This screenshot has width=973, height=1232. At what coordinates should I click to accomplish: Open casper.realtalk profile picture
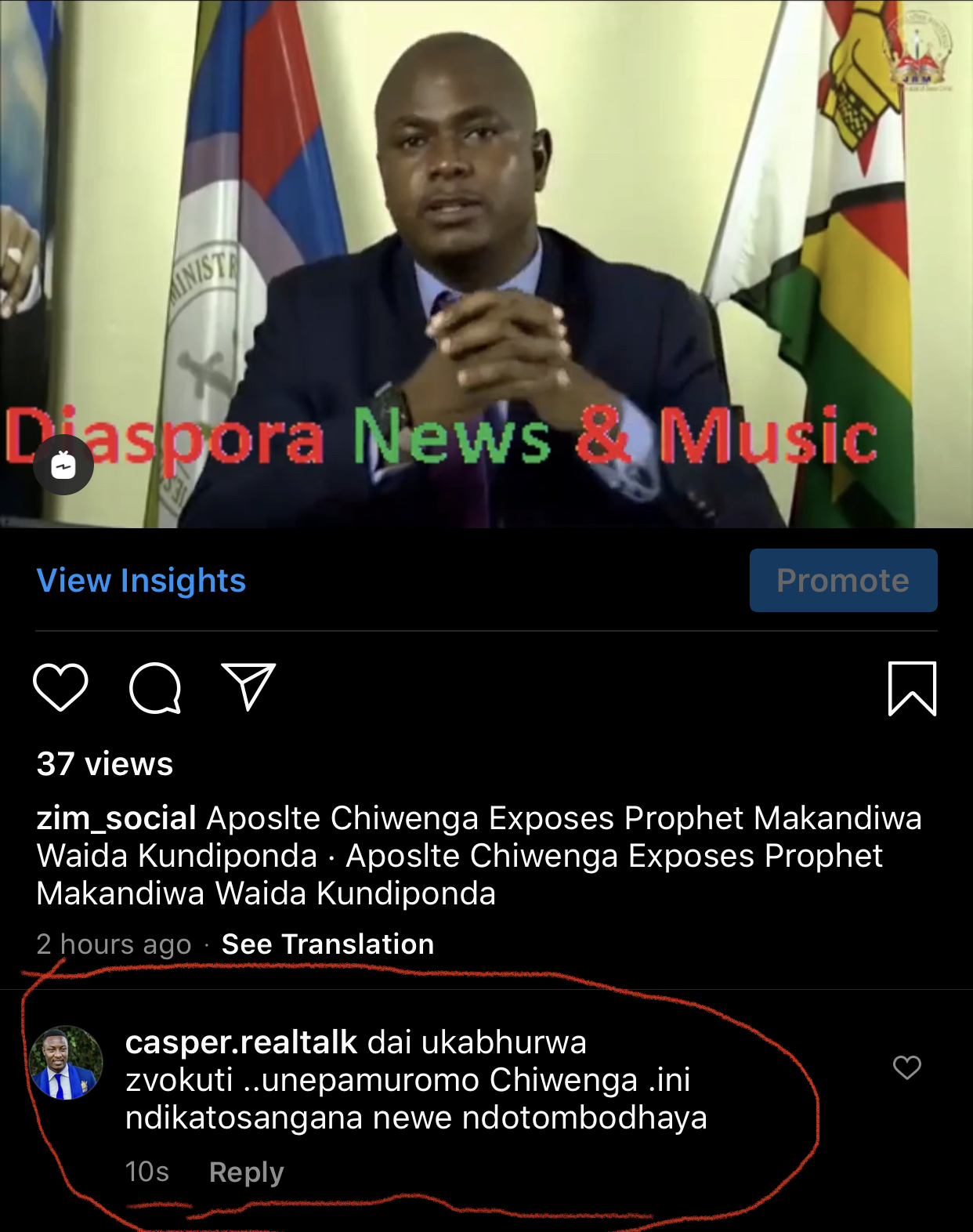[66, 1063]
